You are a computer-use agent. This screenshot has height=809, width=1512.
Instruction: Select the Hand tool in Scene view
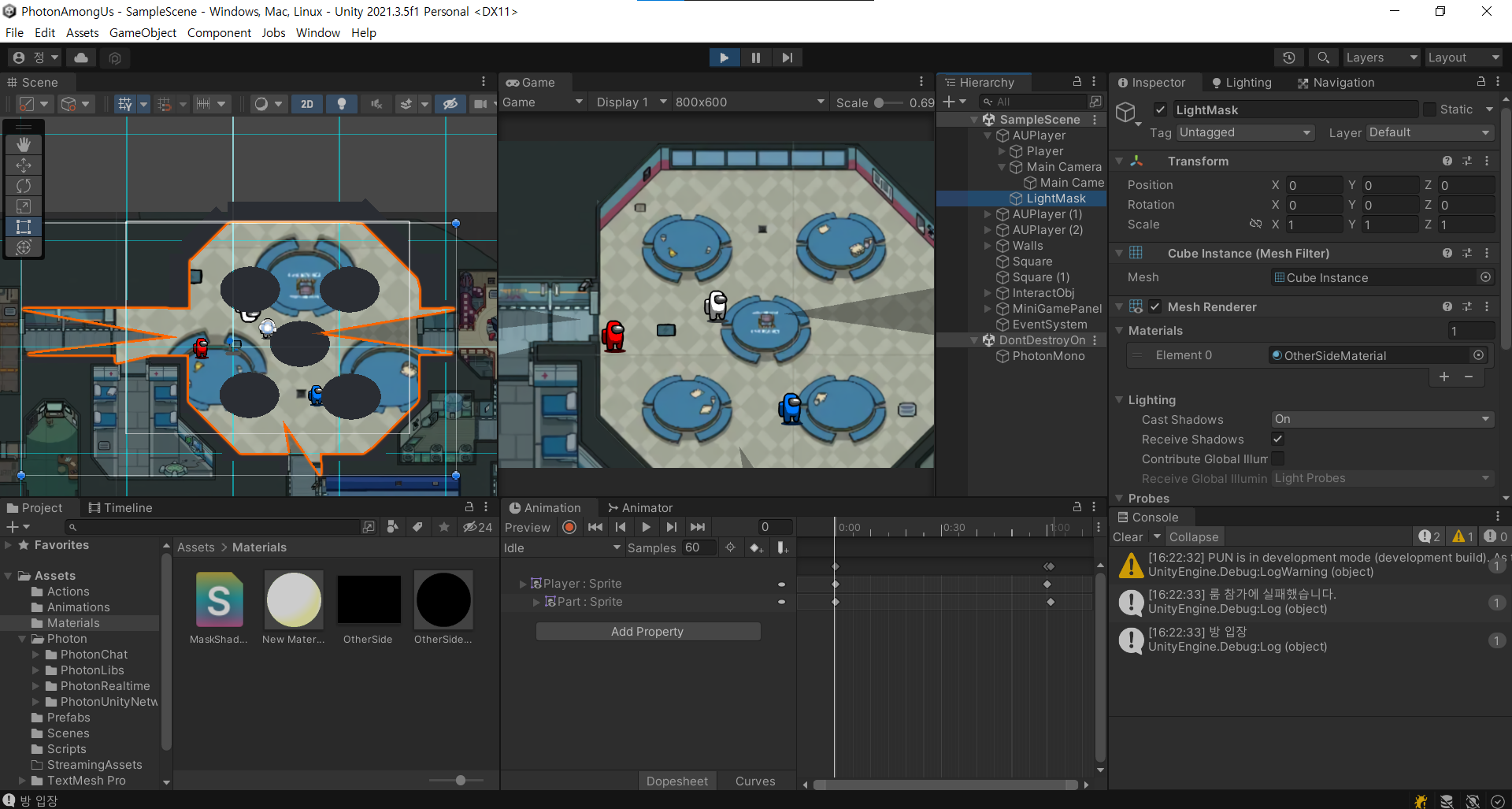[x=24, y=144]
